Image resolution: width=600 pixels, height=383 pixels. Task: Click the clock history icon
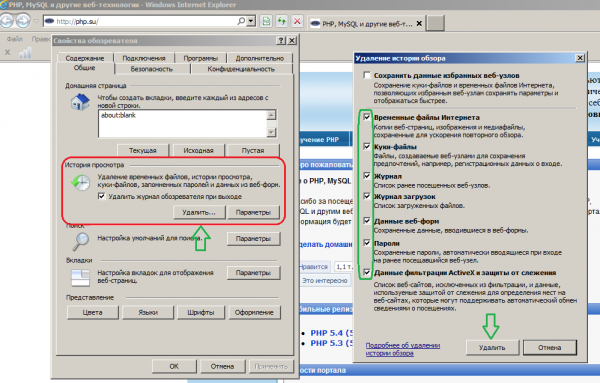pos(81,183)
